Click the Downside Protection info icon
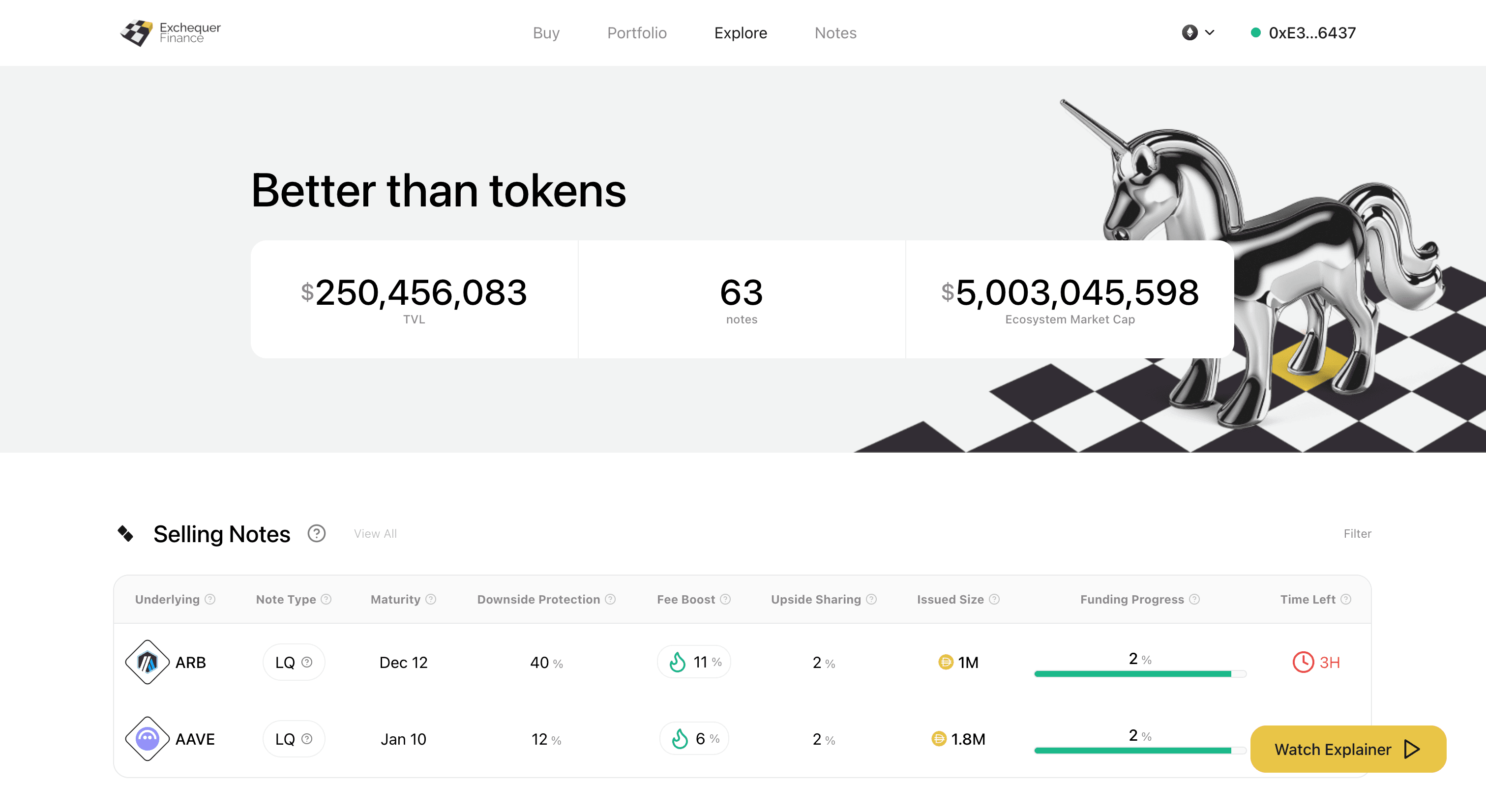 coord(610,599)
